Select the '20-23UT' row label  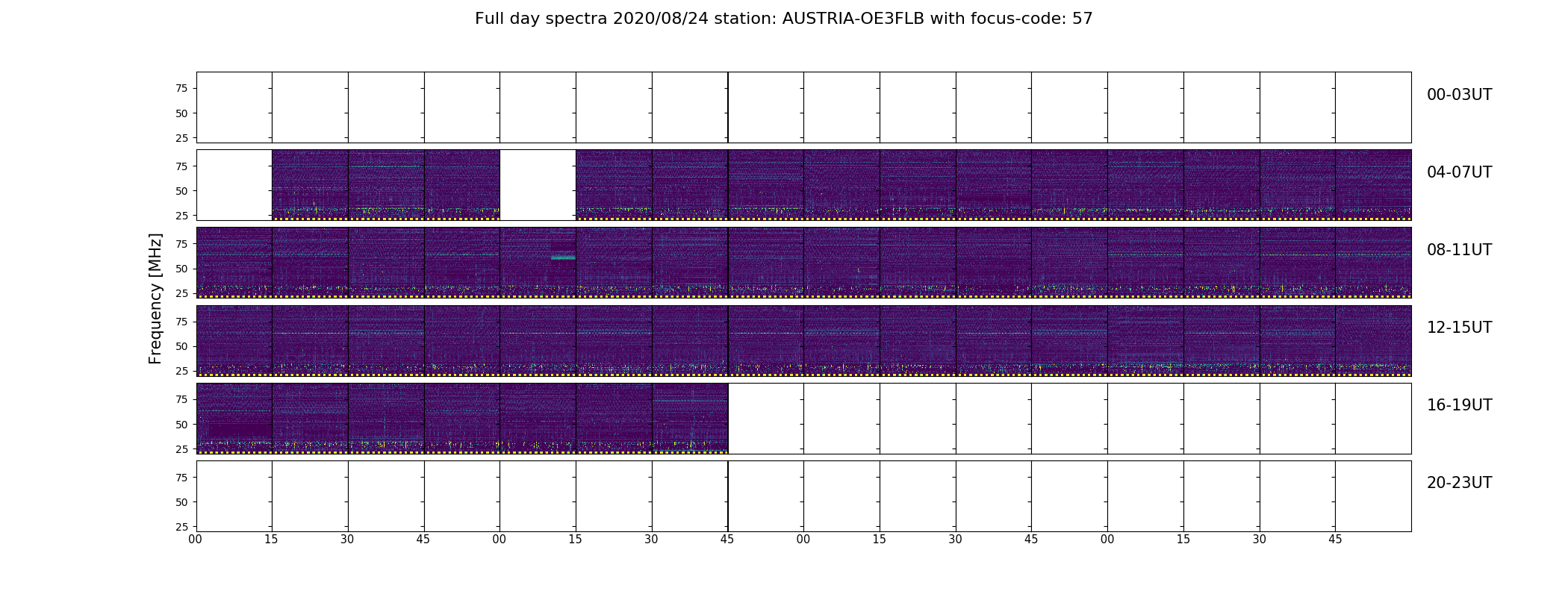[x=1459, y=483]
